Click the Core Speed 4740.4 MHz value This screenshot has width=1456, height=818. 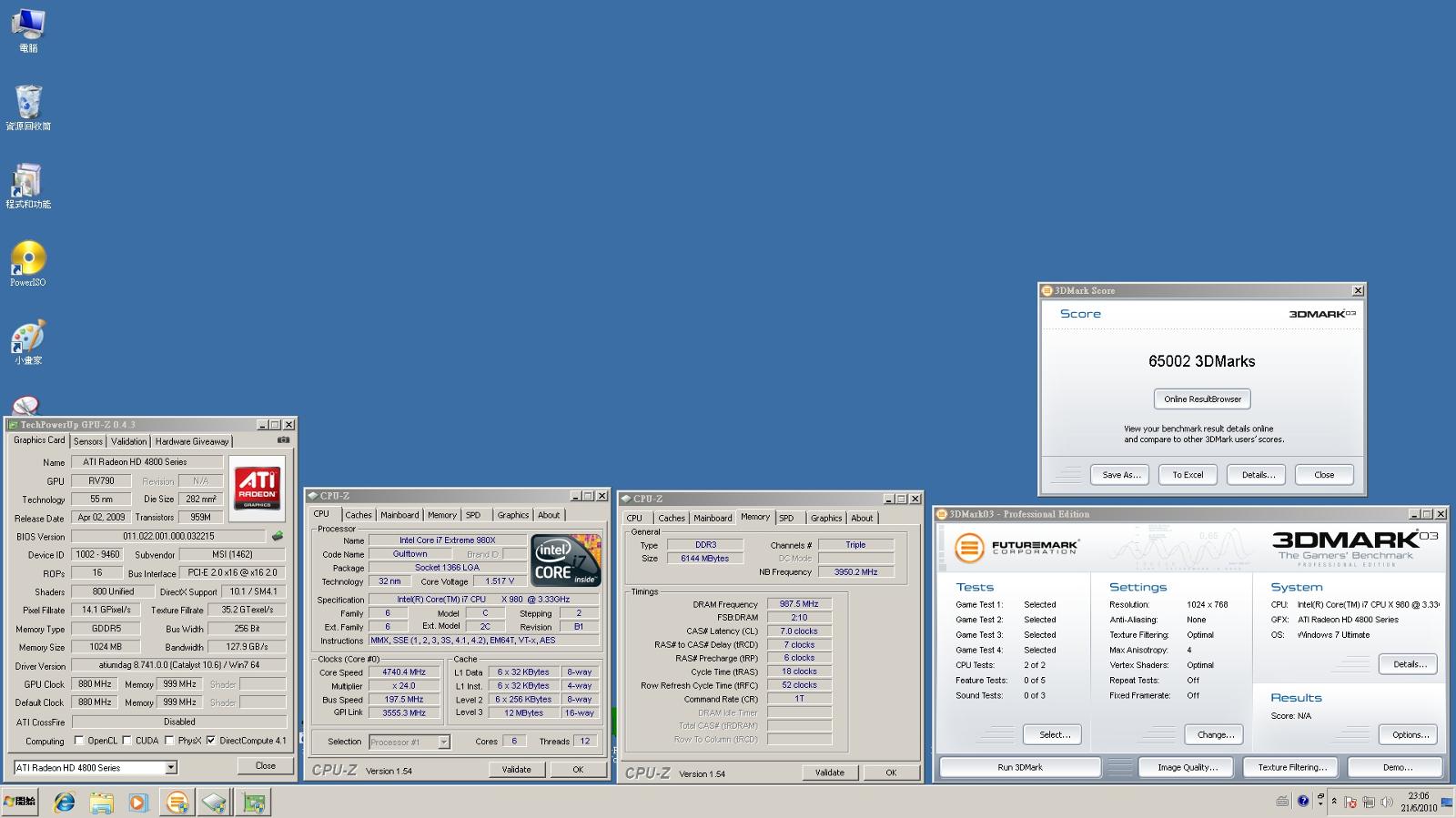[x=404, y=672]
